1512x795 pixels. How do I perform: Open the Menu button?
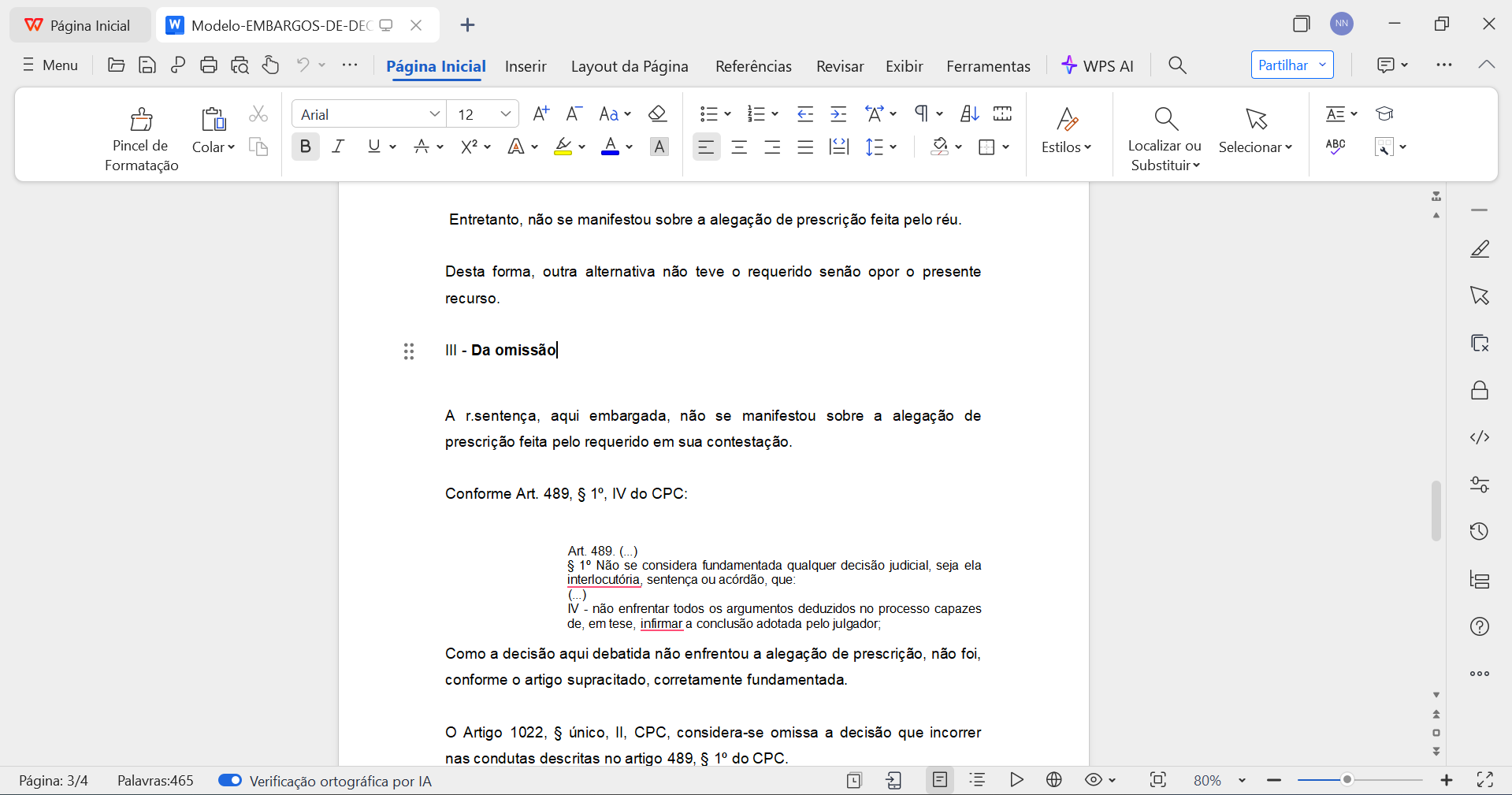pyautogui.click(x=50, y=65)
